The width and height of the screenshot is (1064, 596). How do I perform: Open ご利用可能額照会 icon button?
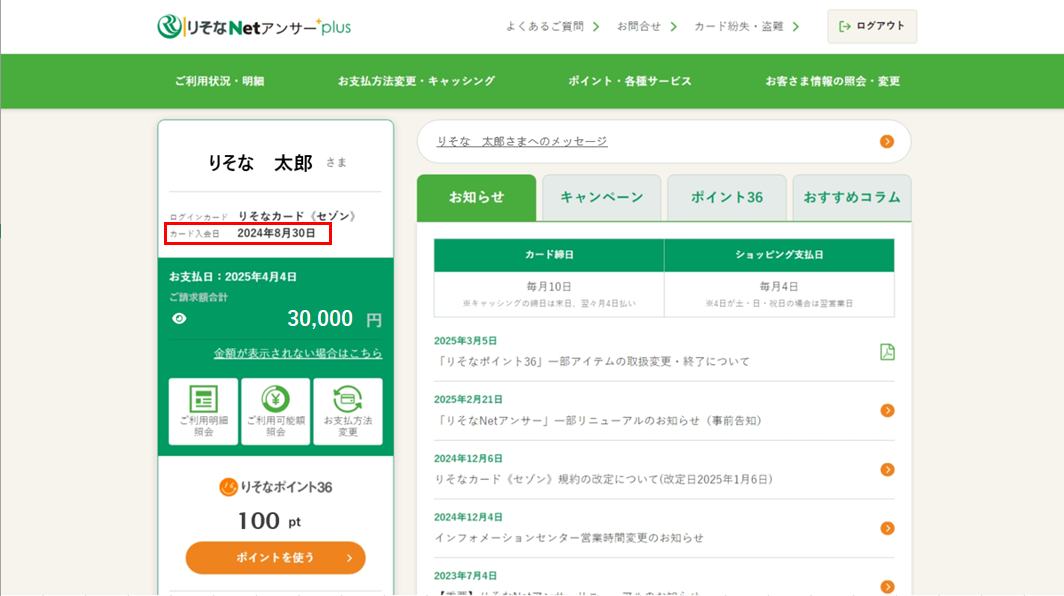coord(276,411)
